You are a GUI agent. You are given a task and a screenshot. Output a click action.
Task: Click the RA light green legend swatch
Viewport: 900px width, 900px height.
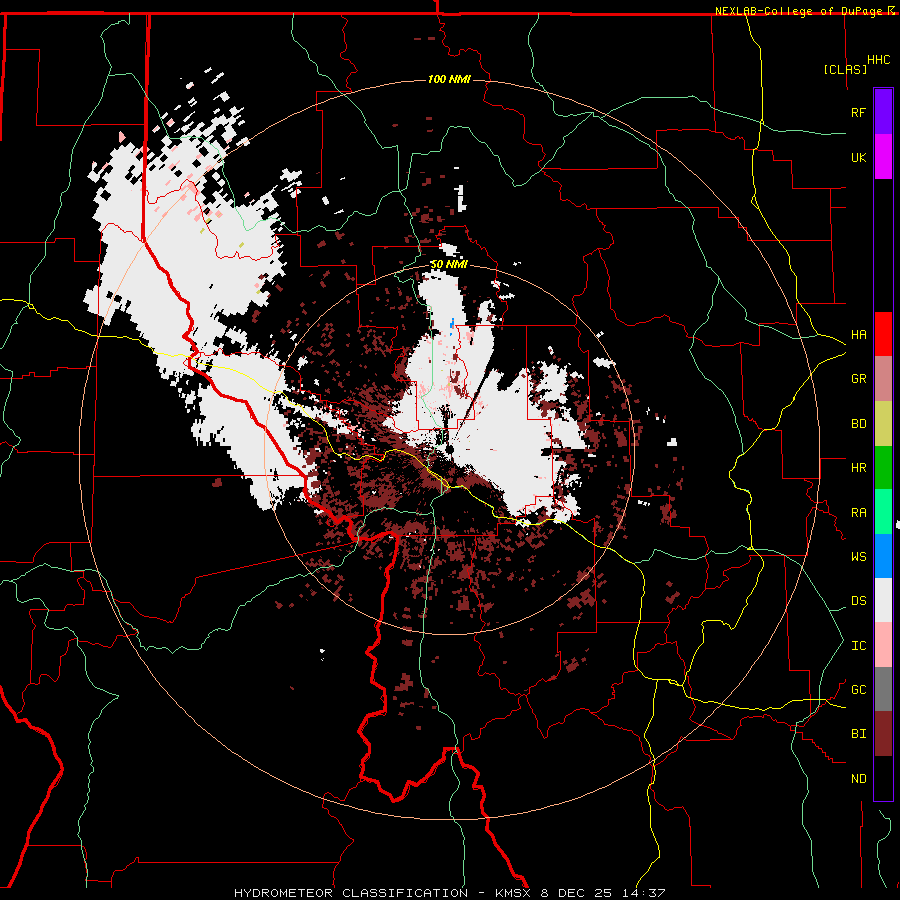883,512
